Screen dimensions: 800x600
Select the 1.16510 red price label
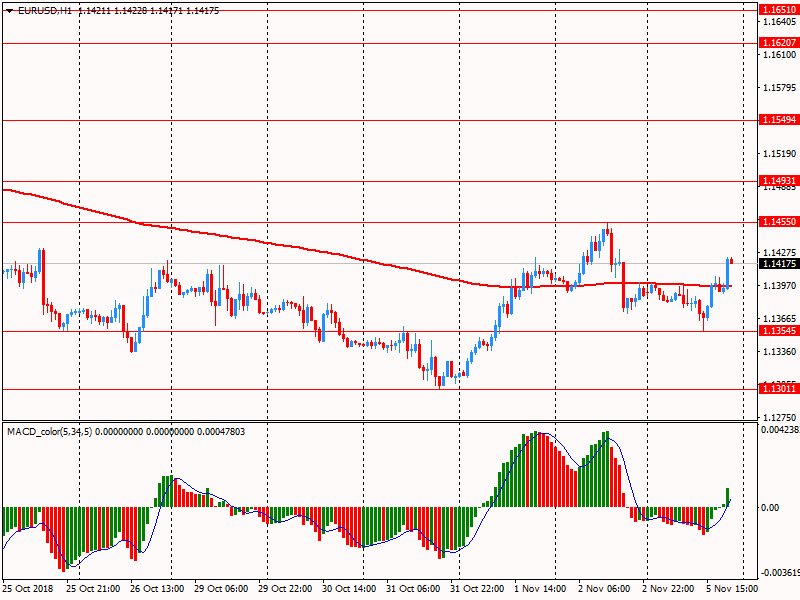coord(779,9)
